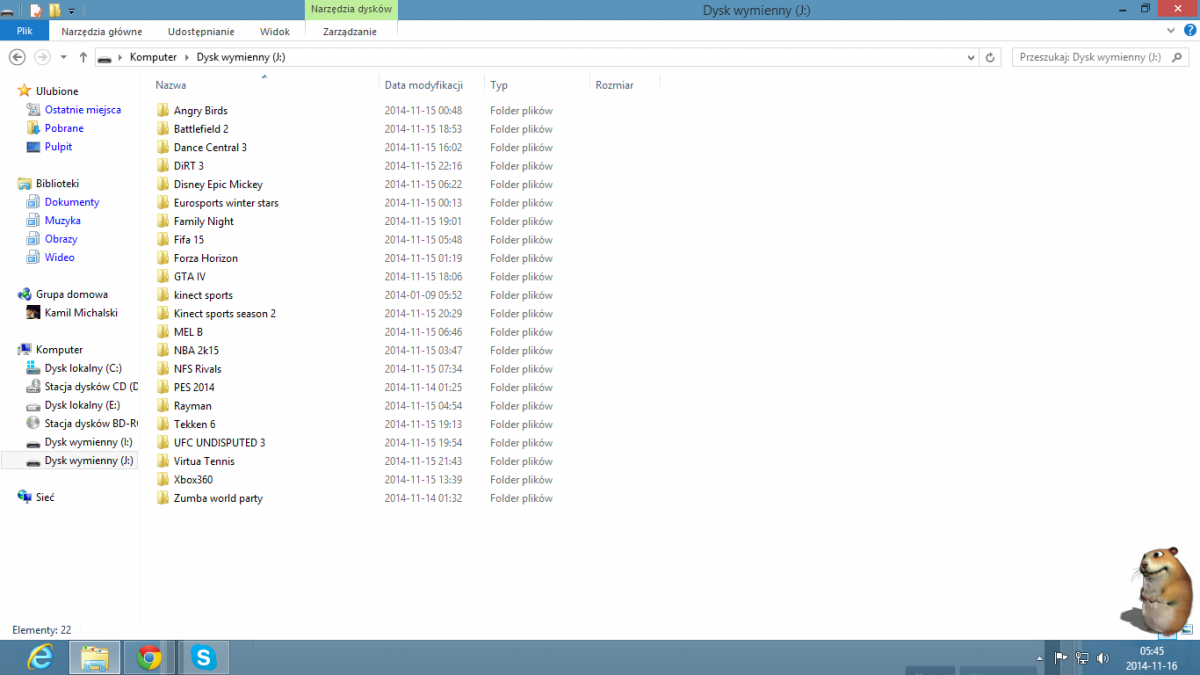The height and width of the screenshot is (675, 1200).
Task: Click the New folder quick access icon
Action: pyautogui.click(x=55, y=11)
